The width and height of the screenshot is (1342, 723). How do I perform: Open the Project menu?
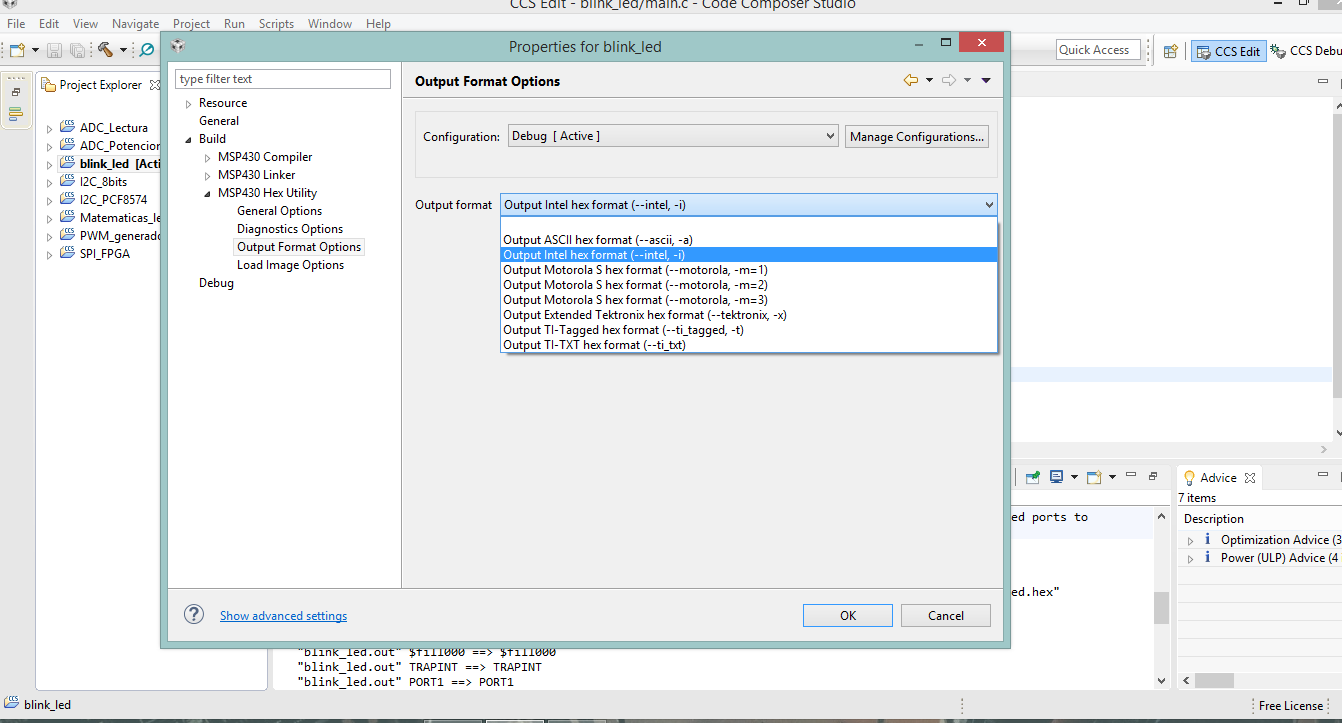[x=191, y=23]
